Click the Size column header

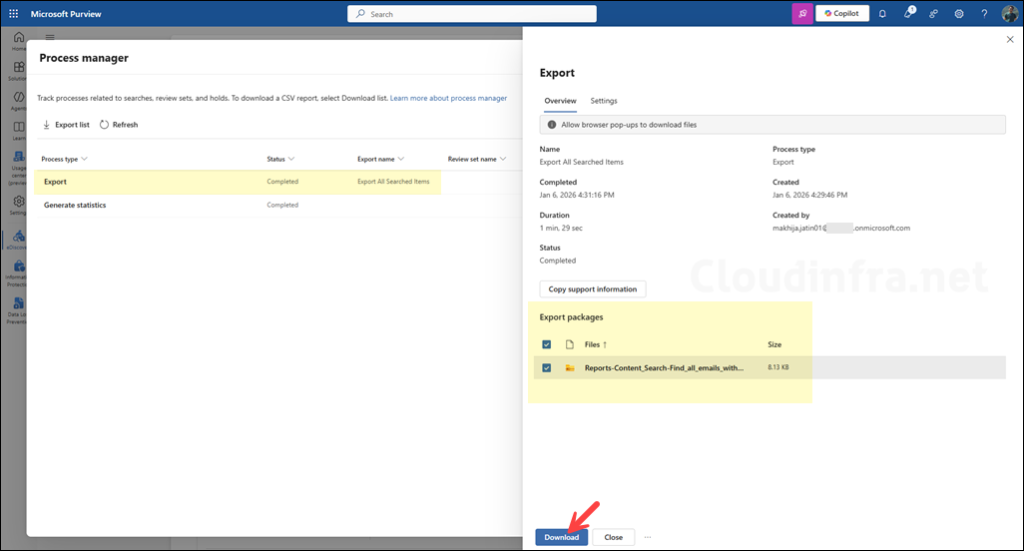tap(775, 345)
